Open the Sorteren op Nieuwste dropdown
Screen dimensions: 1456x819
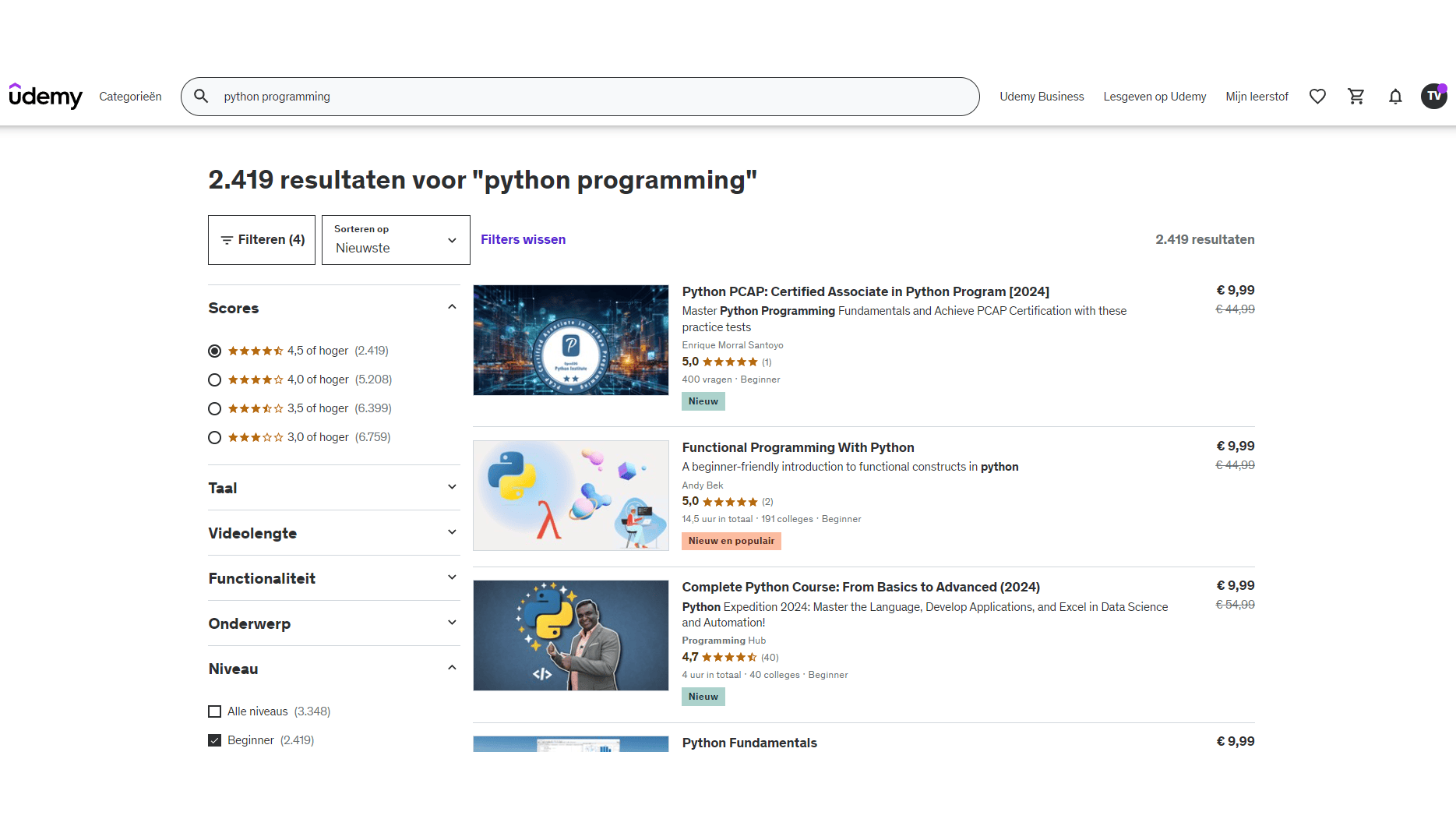coord(395,240)
